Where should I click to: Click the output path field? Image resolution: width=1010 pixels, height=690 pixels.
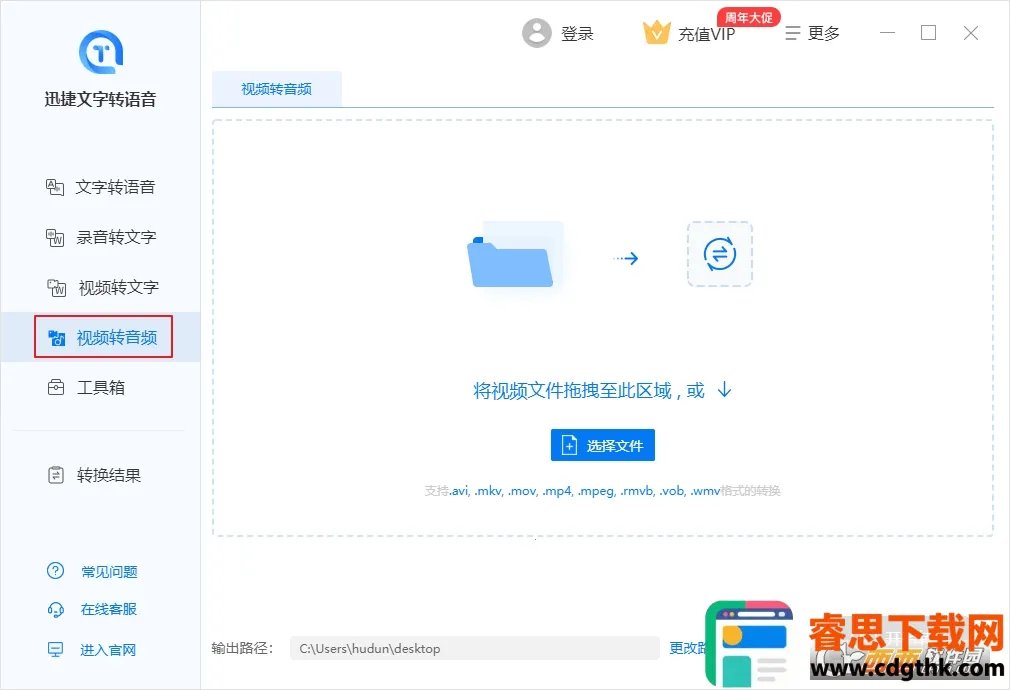pyautogui.click(x=474, y=648)
